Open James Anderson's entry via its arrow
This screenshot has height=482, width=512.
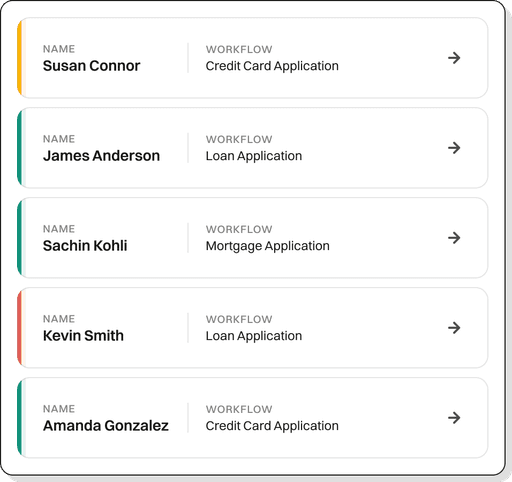(x=454, y=148)
